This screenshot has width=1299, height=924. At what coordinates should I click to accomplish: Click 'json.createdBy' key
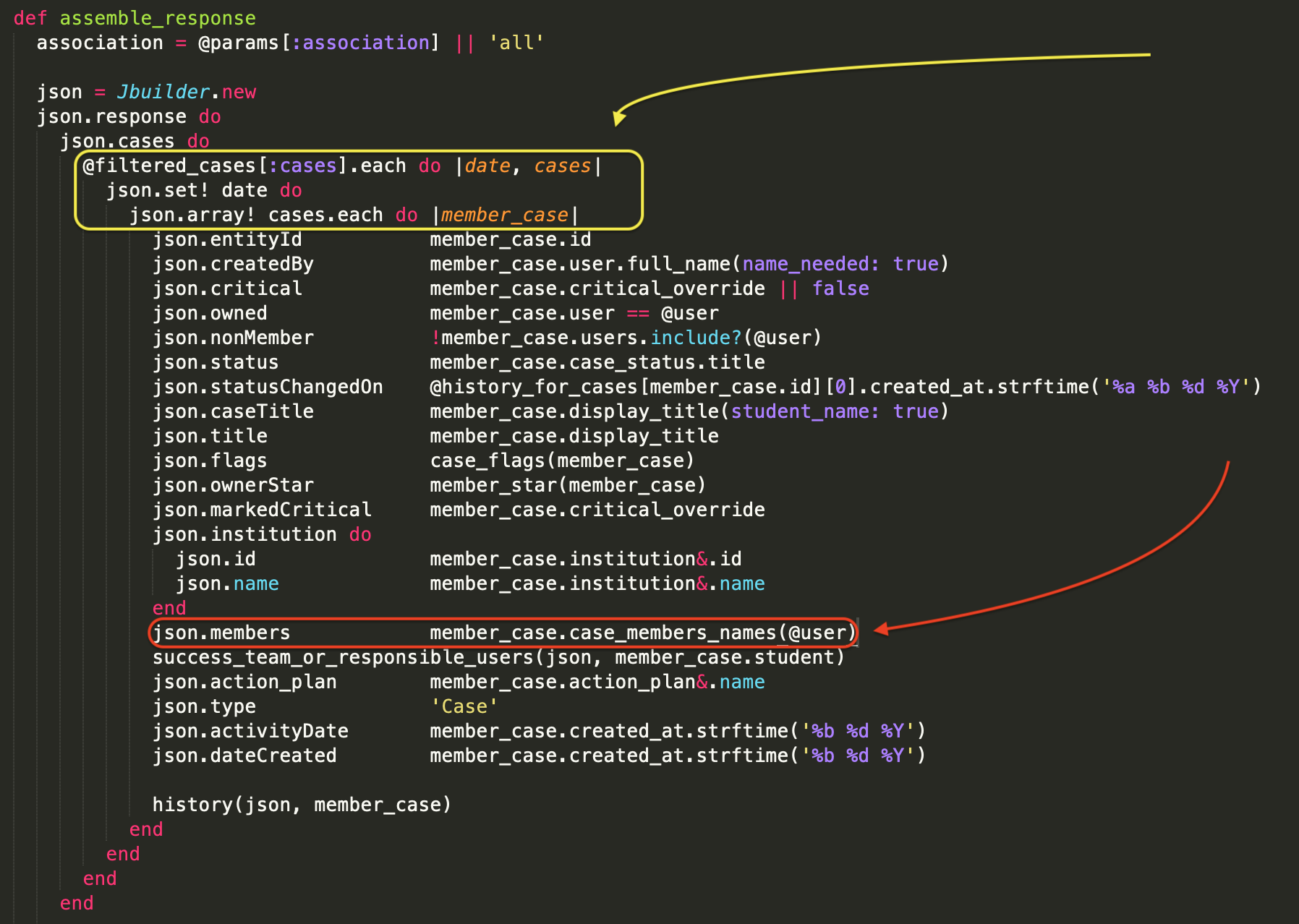click(233, 264)
